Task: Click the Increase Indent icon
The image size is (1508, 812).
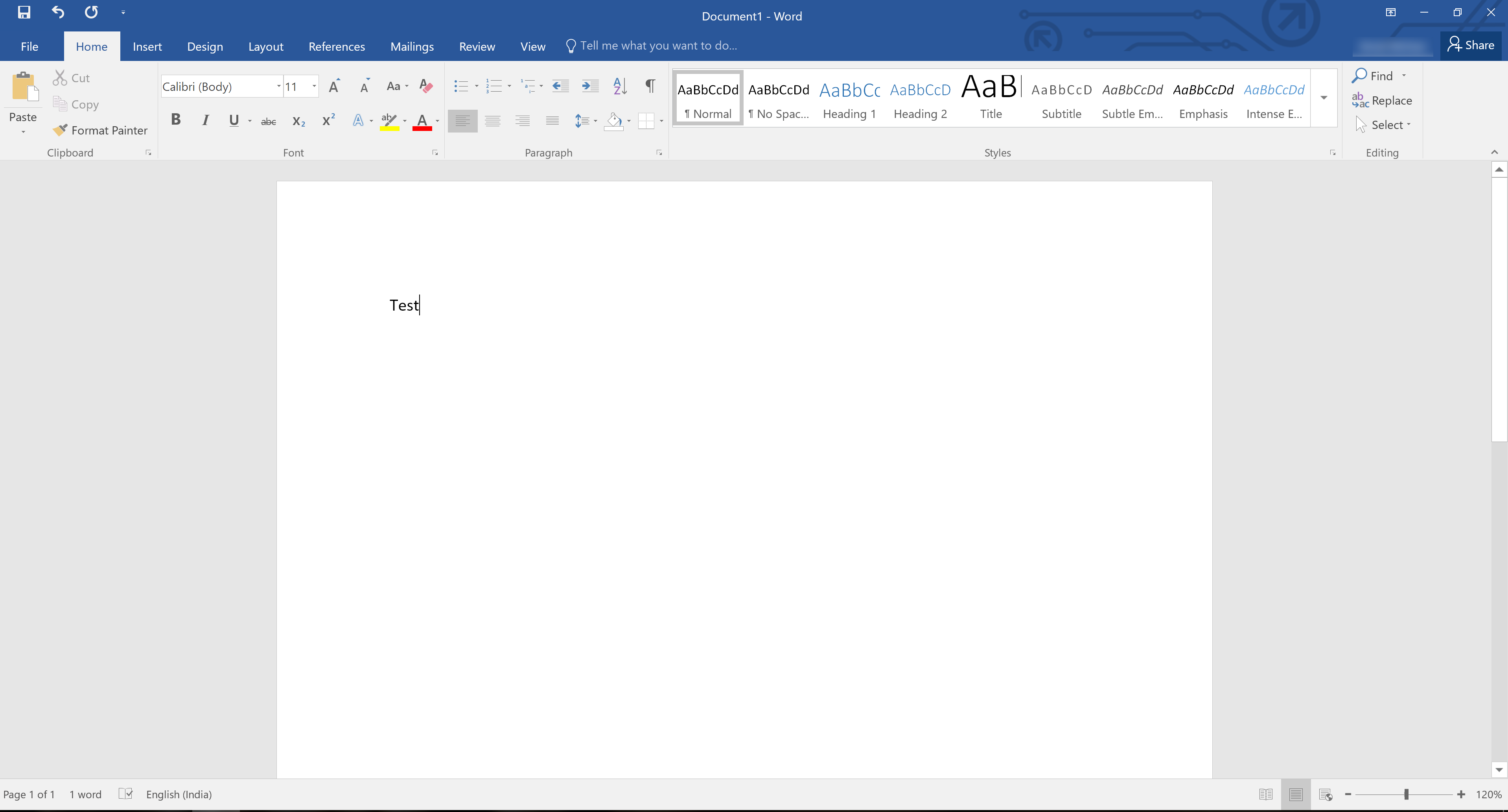Action: (590, 87)
